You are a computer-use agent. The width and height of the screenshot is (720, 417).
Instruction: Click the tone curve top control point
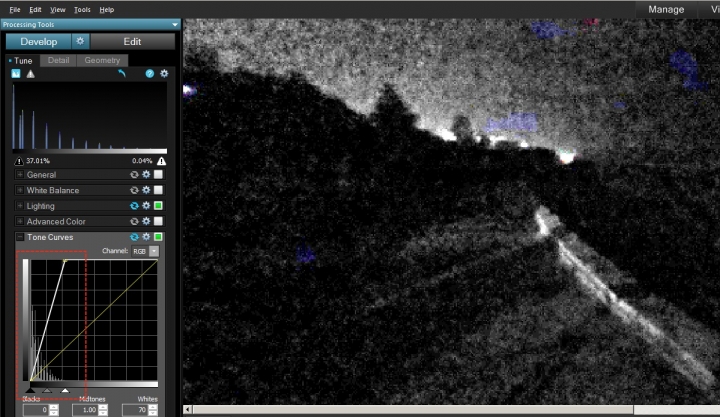coord(65,261)
